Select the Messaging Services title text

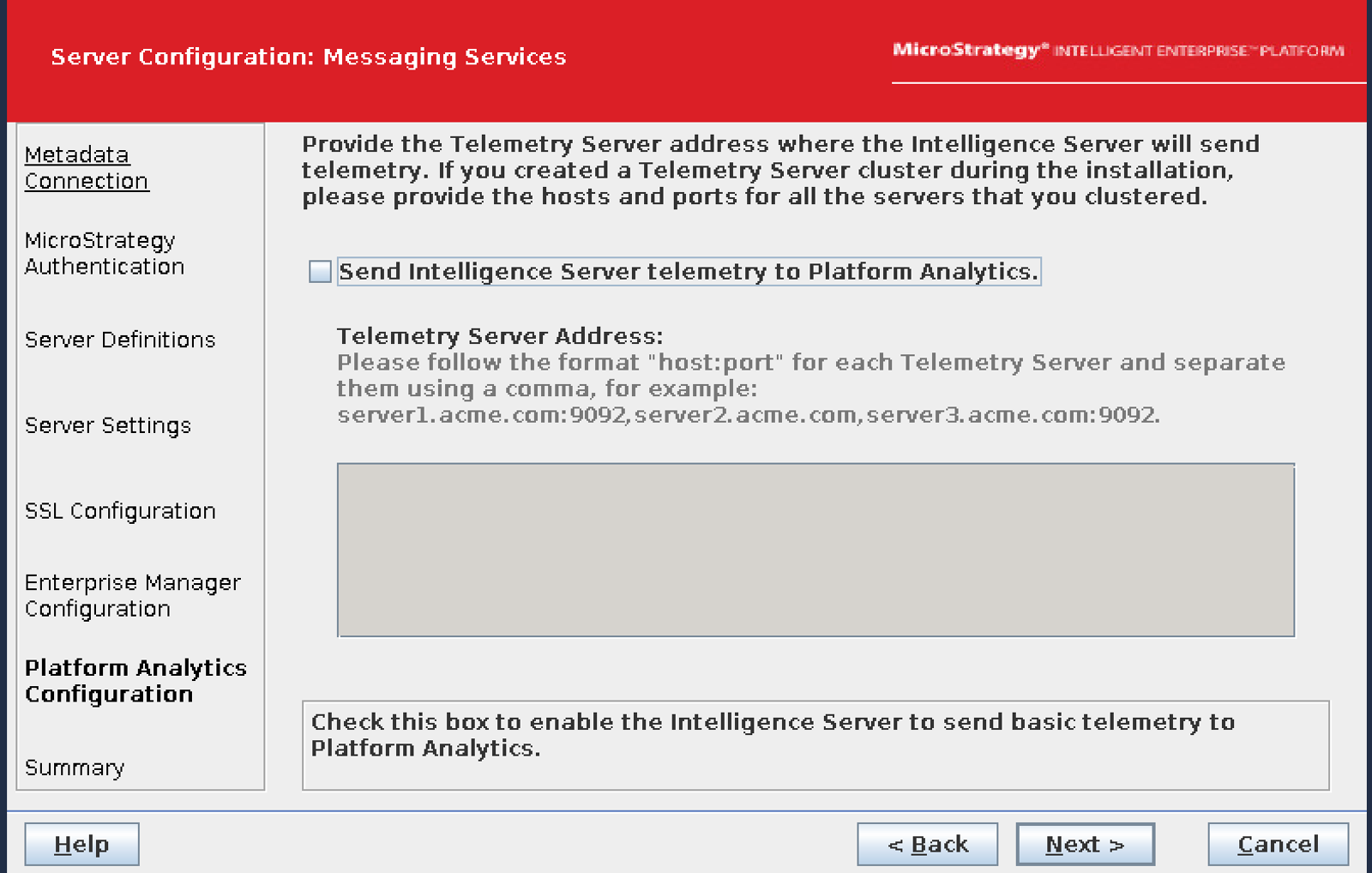tap(308, 57)
